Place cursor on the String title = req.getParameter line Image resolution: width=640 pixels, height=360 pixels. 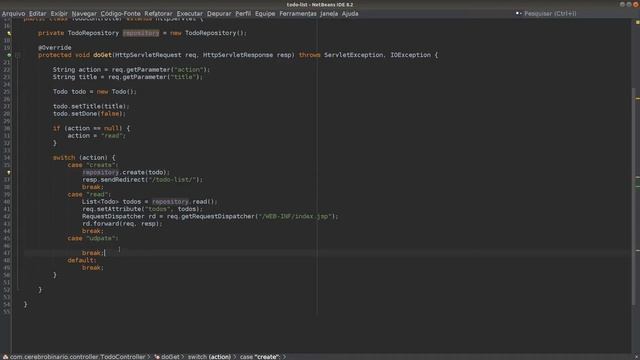tap(127, 77)
